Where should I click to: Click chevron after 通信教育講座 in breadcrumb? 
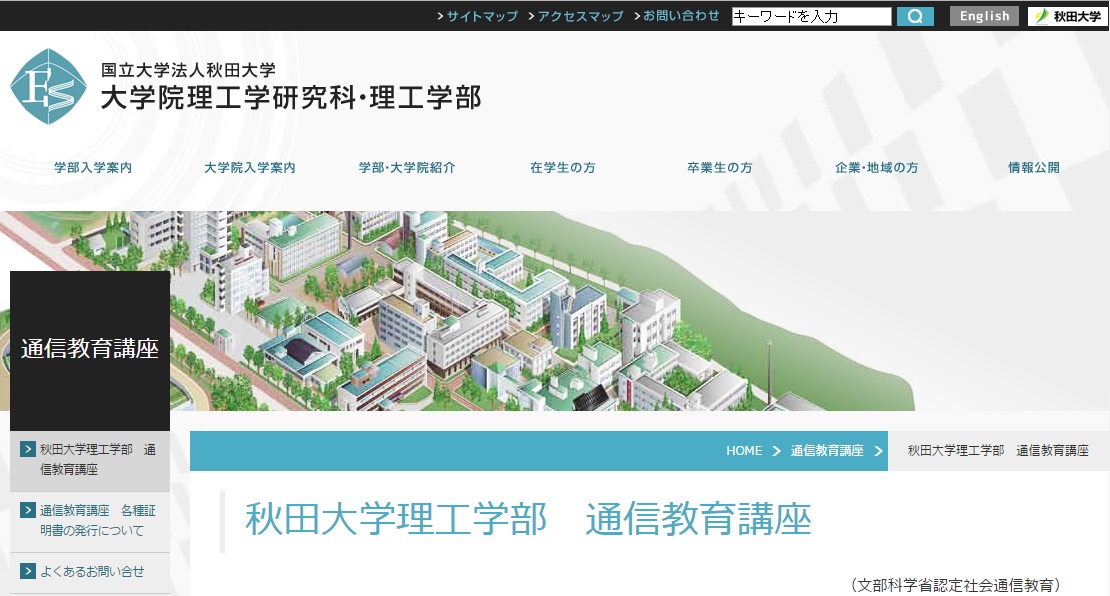click(x=879, y=451)
